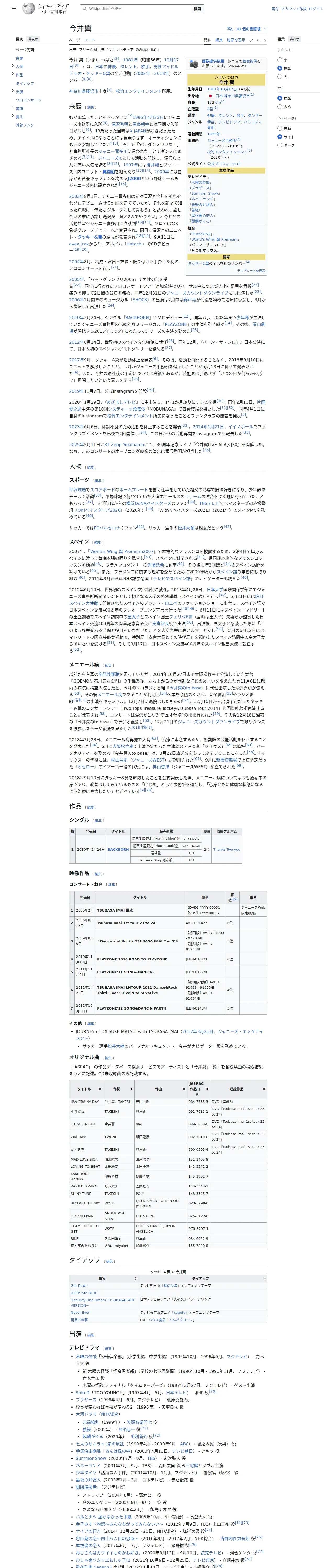Edit the 来歴 section via its 編集 link
The width and height of the screenshot is (336, 1568).
(x=91, y=107)
